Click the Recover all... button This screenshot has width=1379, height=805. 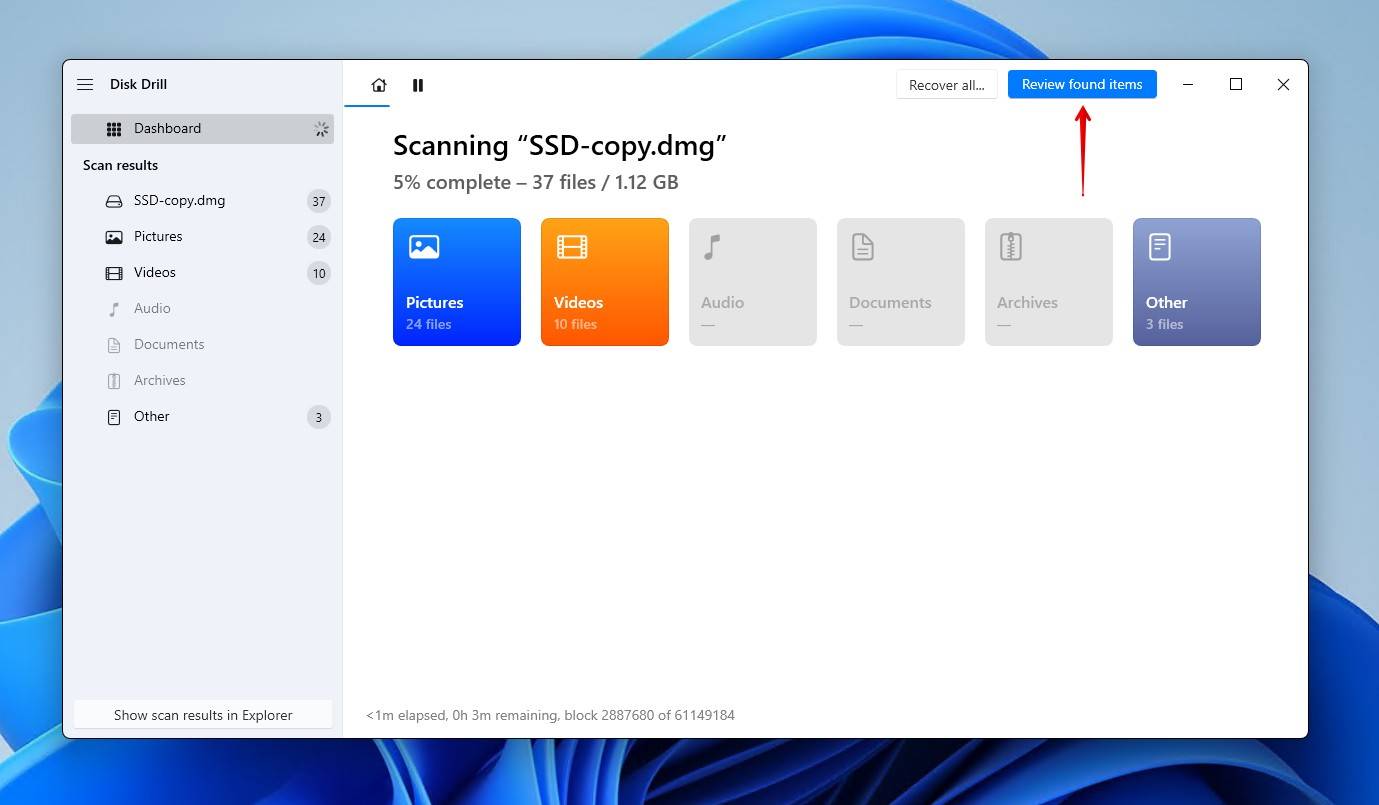[947, 85]
